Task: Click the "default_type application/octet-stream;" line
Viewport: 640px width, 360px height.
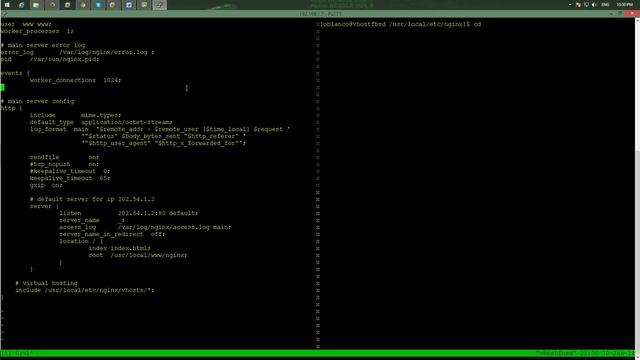Action: tap(101, 122)
